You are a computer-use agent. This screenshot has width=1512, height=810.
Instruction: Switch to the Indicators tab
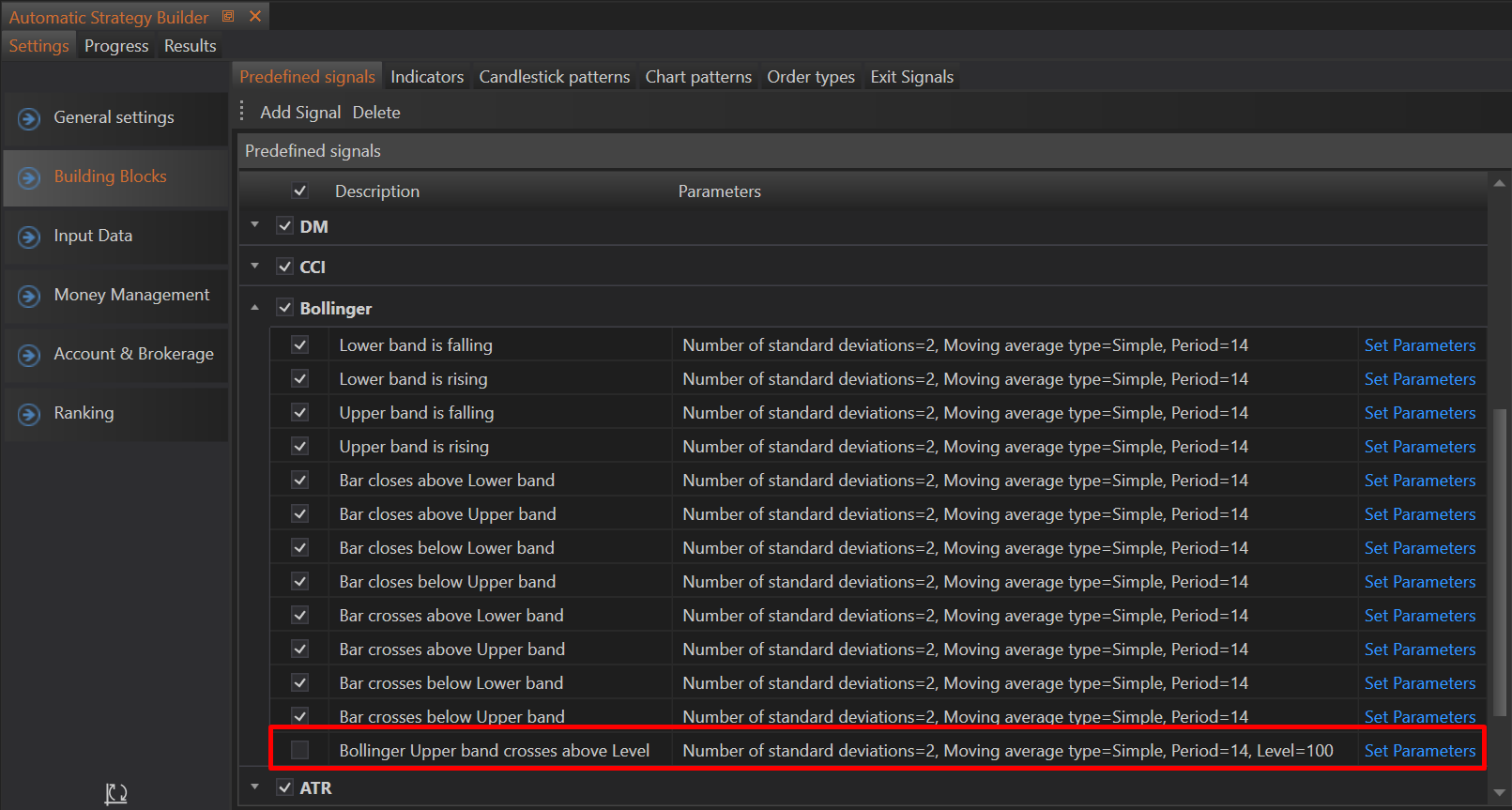pyautogui.click(x=427, y=77)
